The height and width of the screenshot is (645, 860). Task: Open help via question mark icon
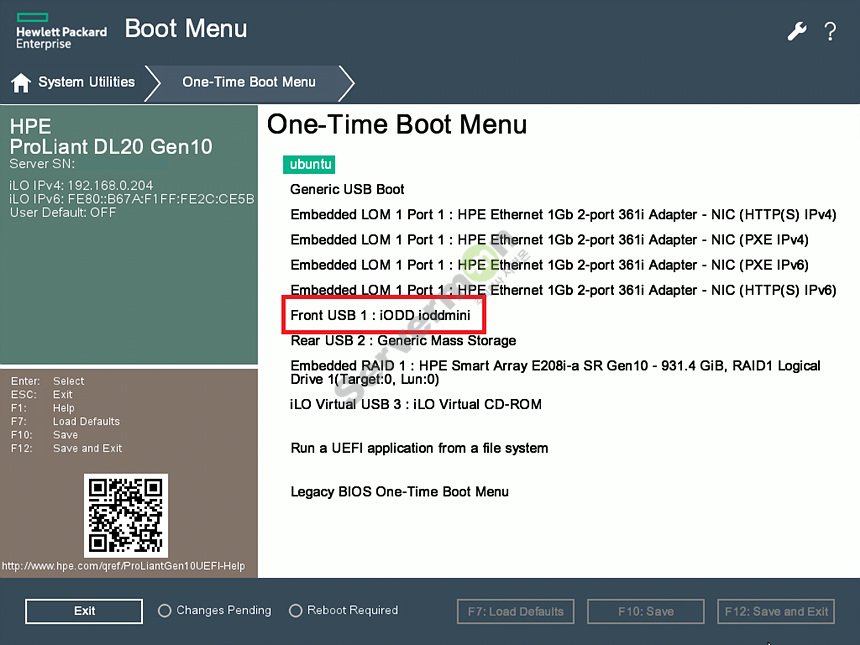coord(830,31)
